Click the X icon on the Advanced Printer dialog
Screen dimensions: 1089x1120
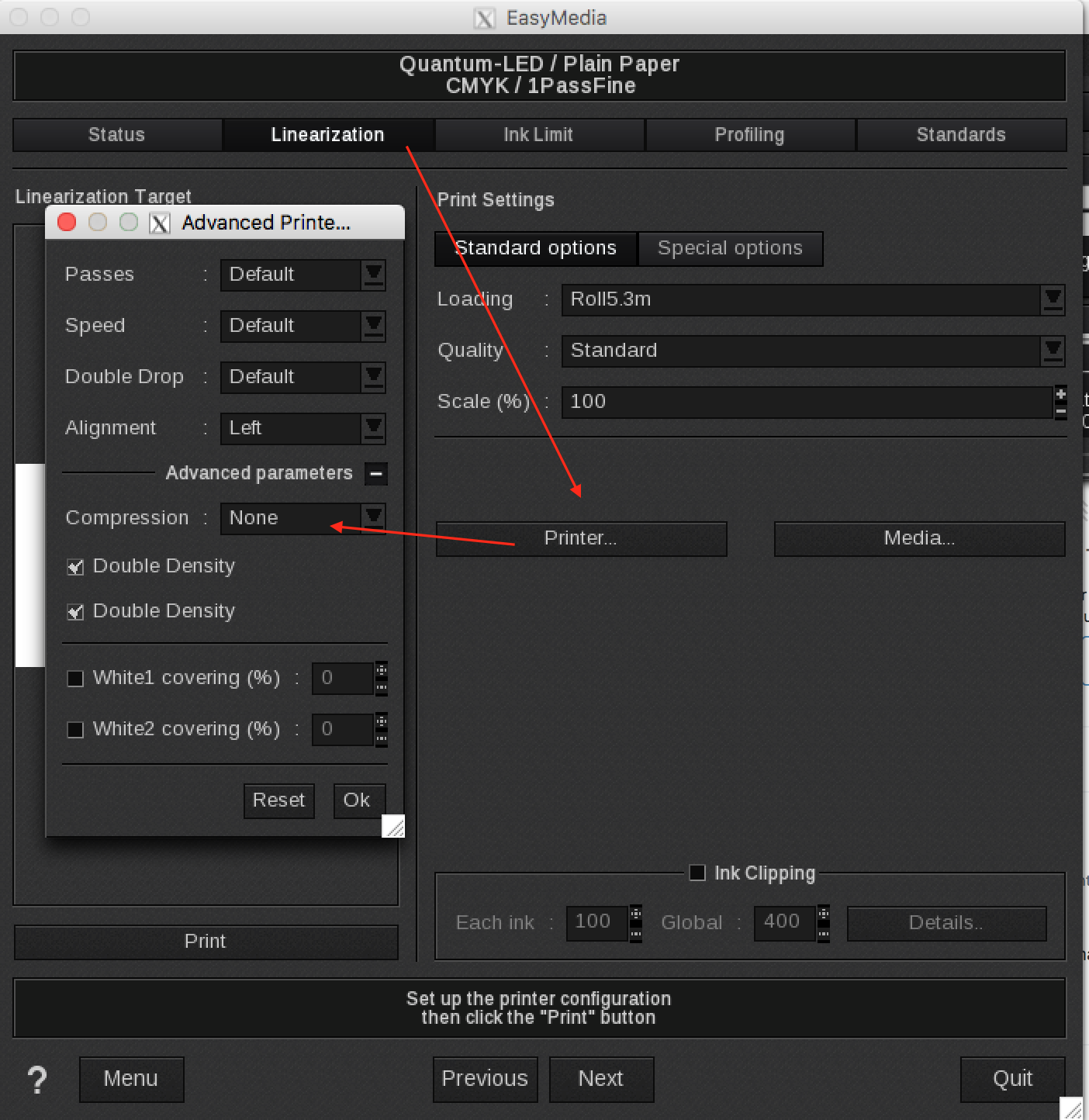coord(160,223)
